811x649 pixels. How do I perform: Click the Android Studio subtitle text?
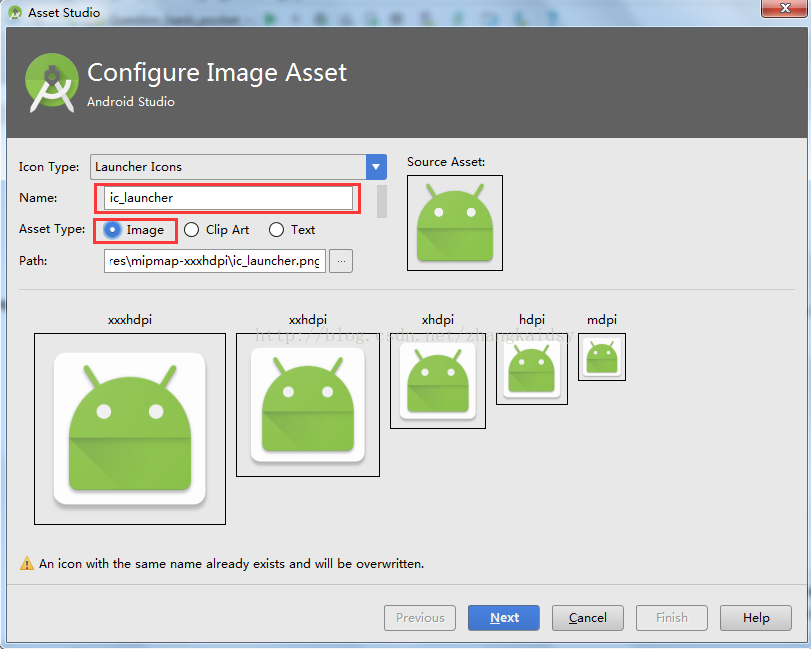[x=131, y=102]
